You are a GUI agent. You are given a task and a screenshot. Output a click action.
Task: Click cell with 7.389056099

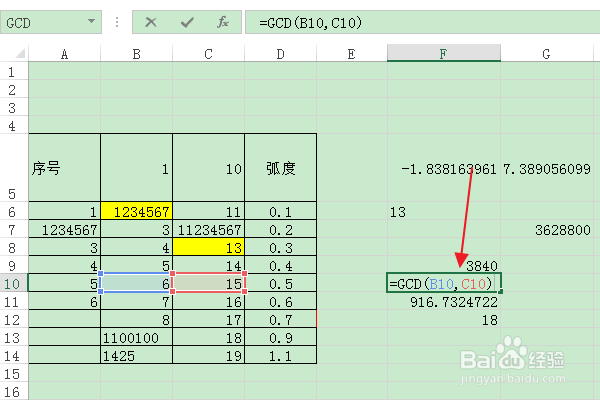(547, 168)
